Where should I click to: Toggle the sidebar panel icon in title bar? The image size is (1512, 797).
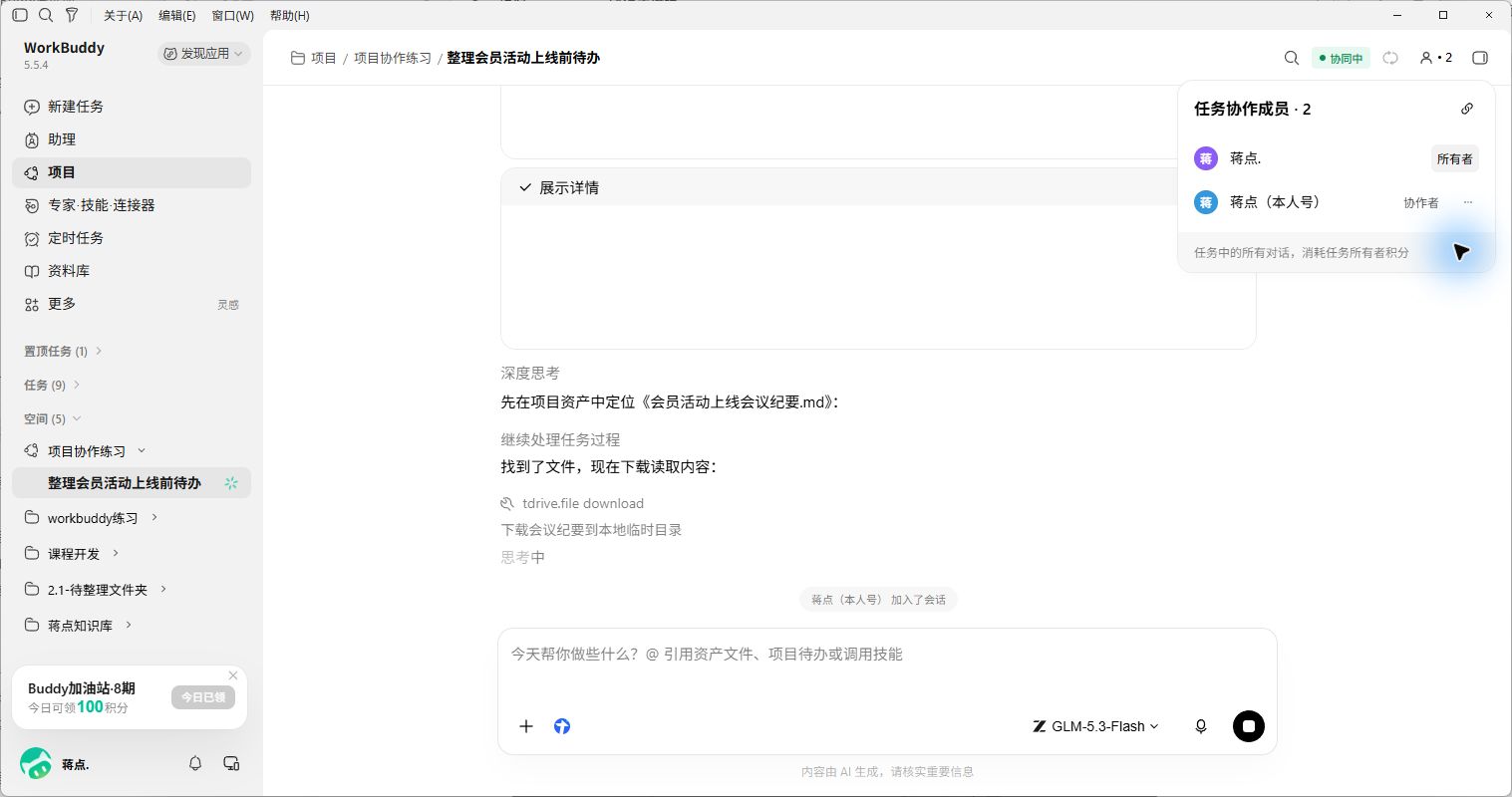[20, 15]
